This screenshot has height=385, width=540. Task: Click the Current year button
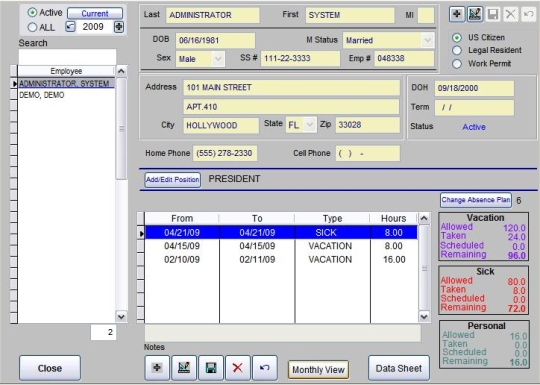[x=95, y=13]
